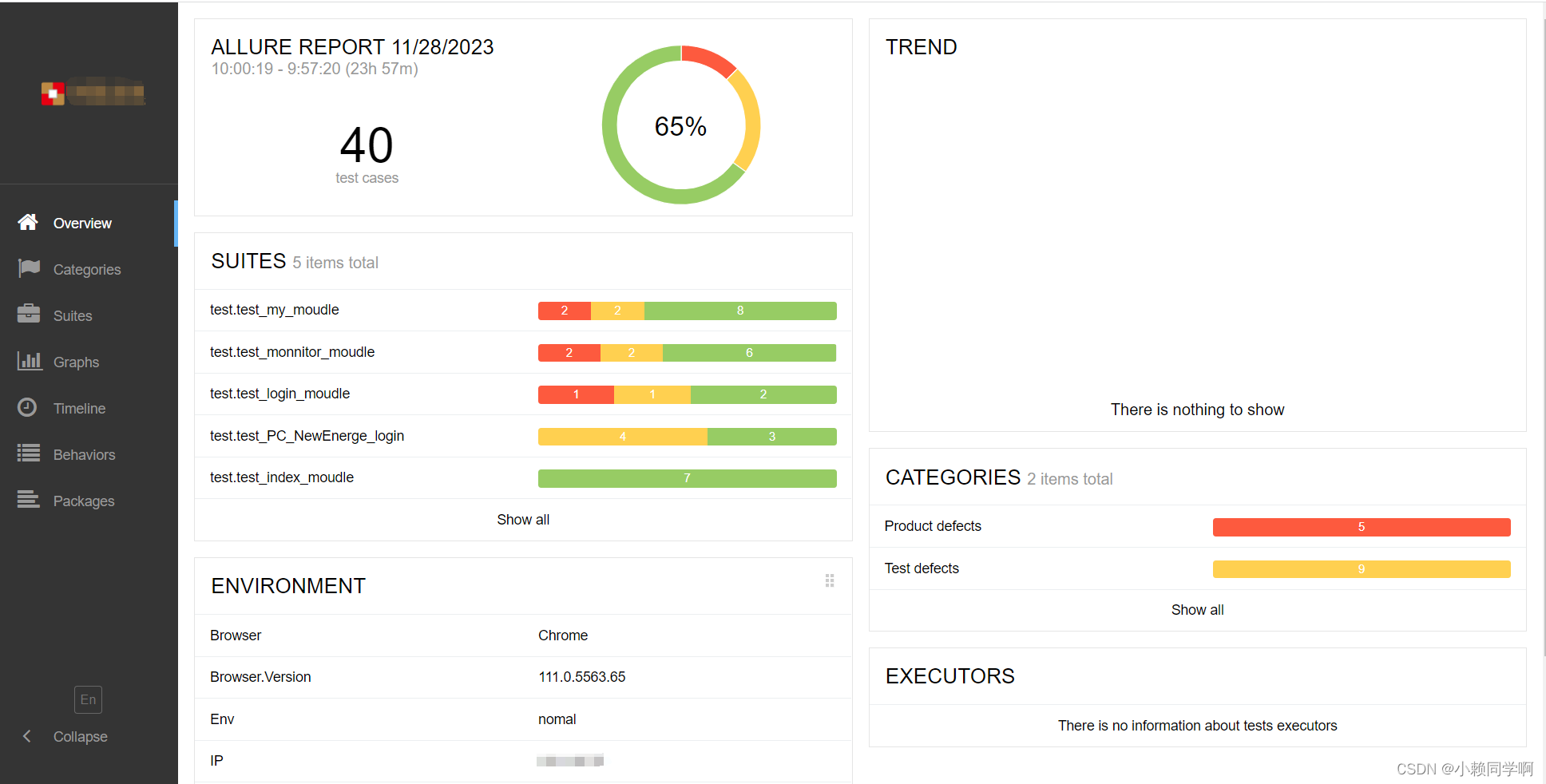
Task: Click the Categories flag icon
Action: [29, 268]
